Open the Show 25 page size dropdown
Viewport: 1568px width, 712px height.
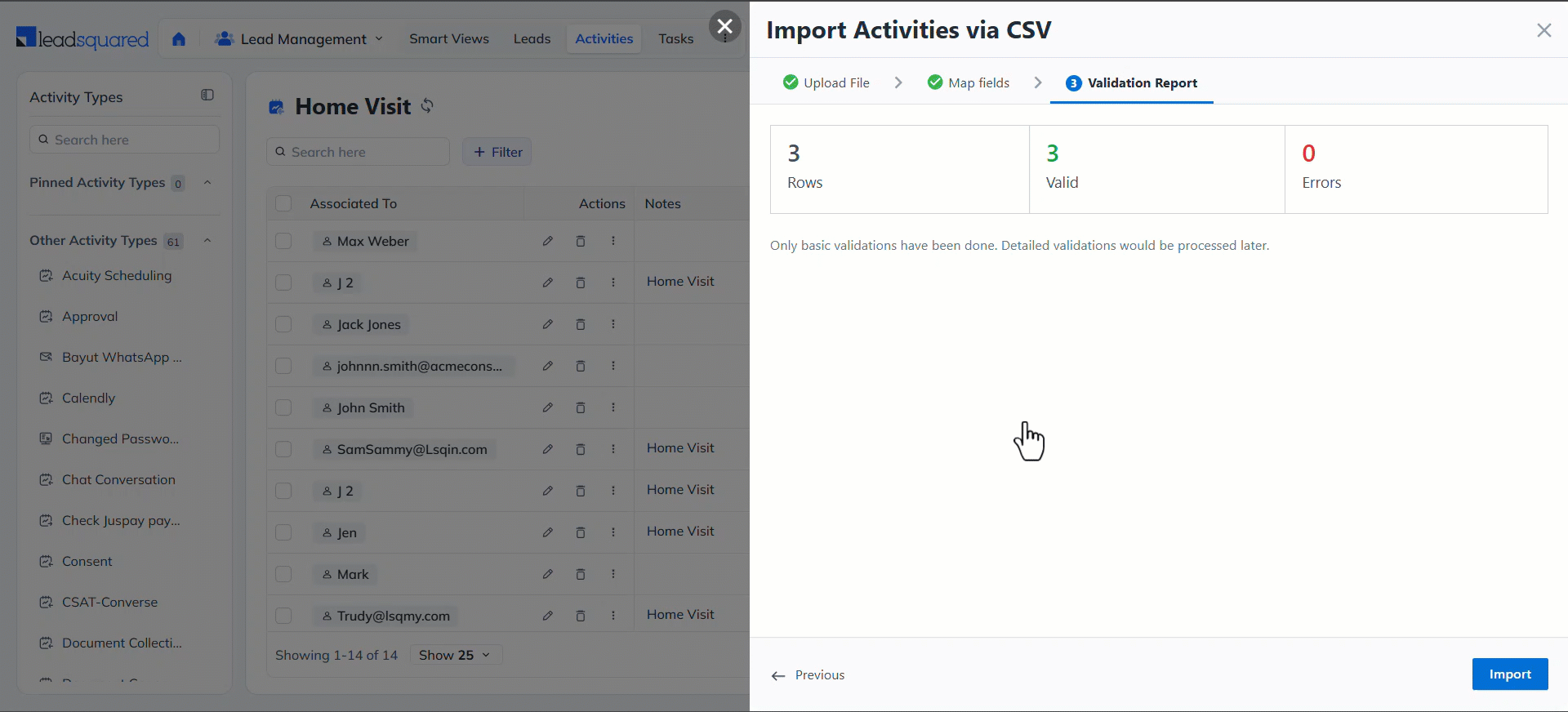pos(455,655)
